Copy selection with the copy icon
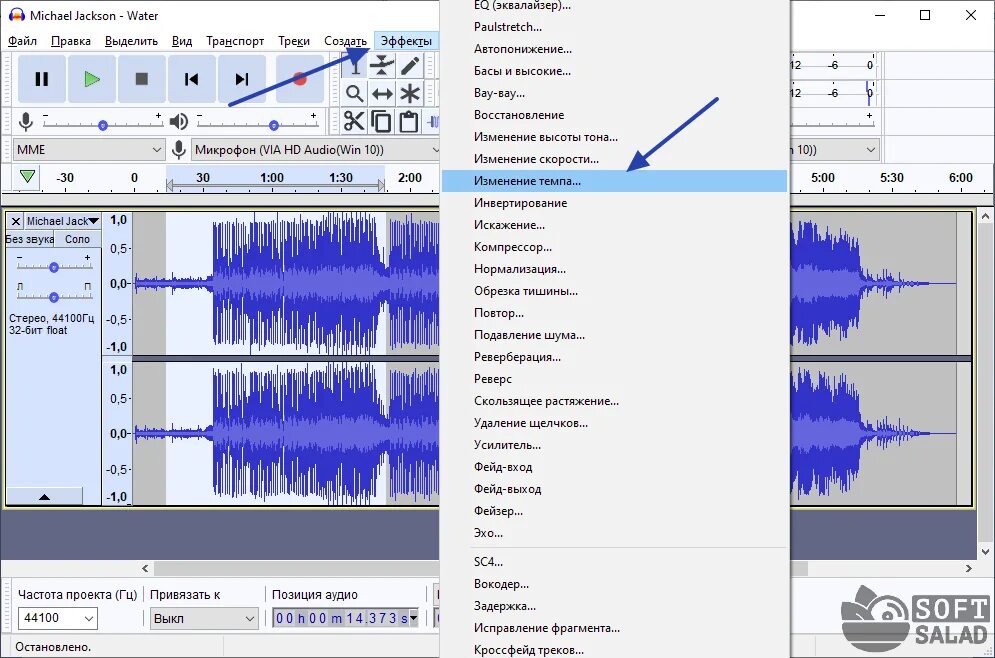The width and height of the screenshot is (995, 658). pyautogui.click(x=382, y=121)
